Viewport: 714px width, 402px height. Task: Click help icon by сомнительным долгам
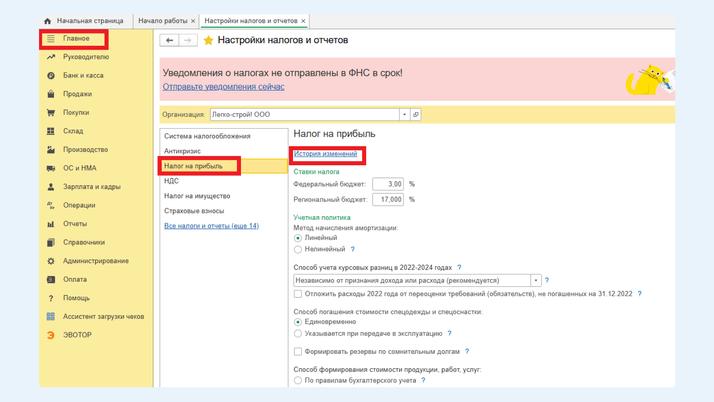tap(467, 351)
